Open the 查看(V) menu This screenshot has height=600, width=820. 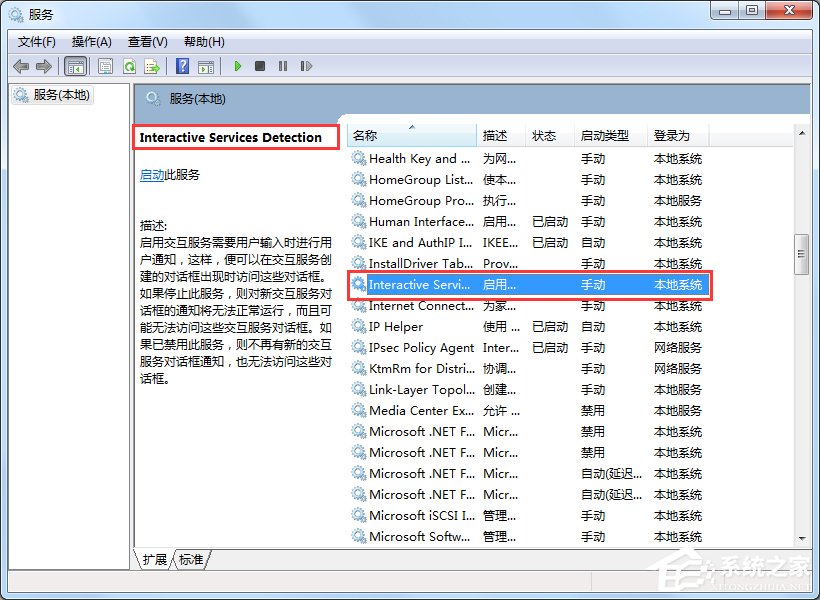[147, 41]
